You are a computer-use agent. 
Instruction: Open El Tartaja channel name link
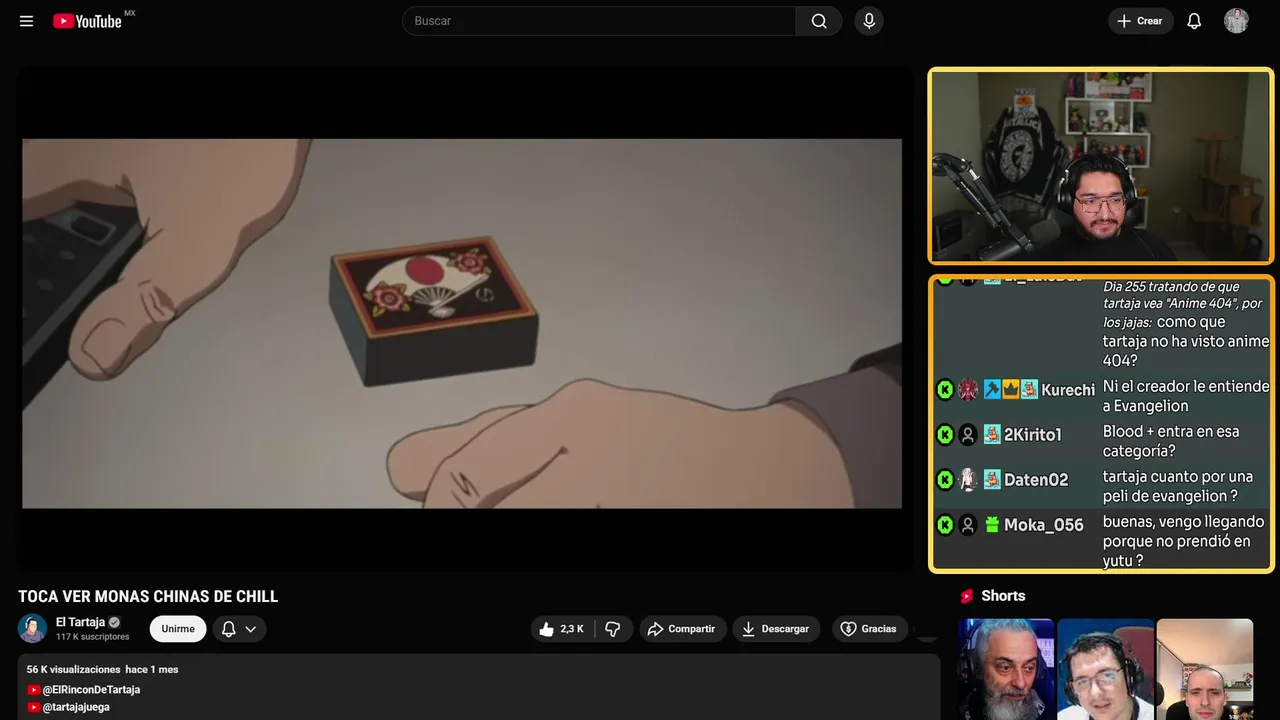click(x=80, y=622)
